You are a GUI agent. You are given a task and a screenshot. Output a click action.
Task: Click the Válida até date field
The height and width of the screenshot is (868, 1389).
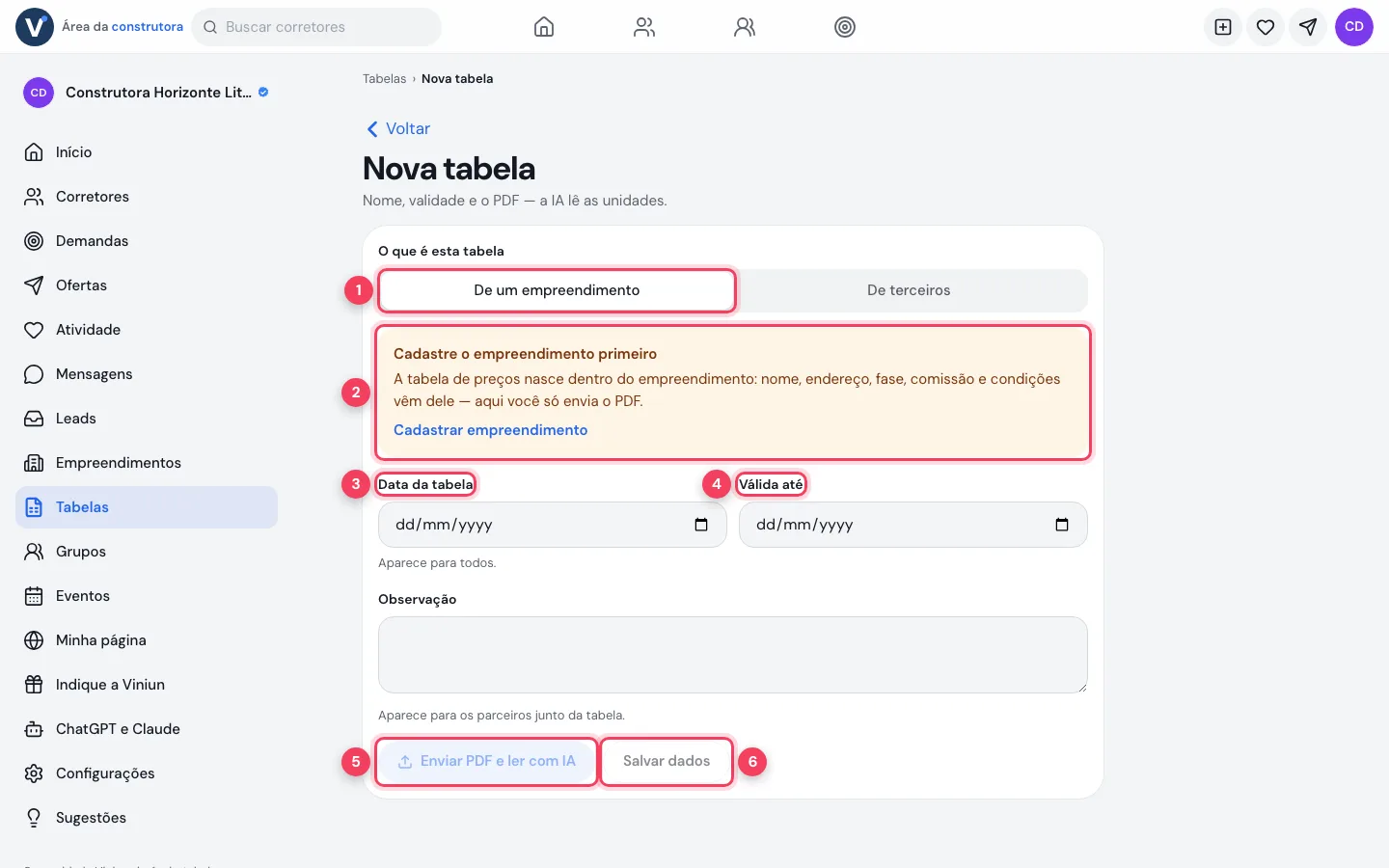point(913,525)
